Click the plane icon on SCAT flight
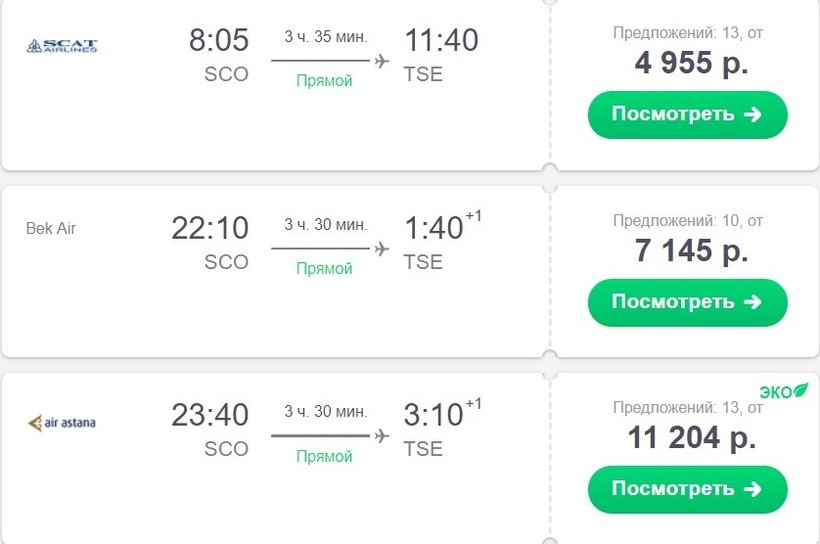Image resolution: width=820 pixels, height=544 pixels. point(381,61)
